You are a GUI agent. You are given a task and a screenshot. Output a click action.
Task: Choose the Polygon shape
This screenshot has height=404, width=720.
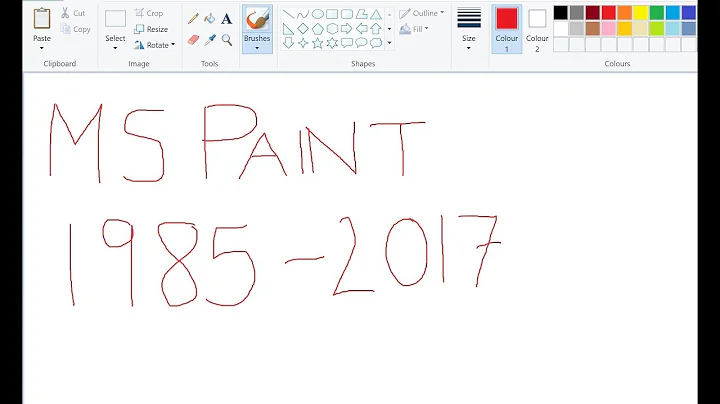coord(361,14)
